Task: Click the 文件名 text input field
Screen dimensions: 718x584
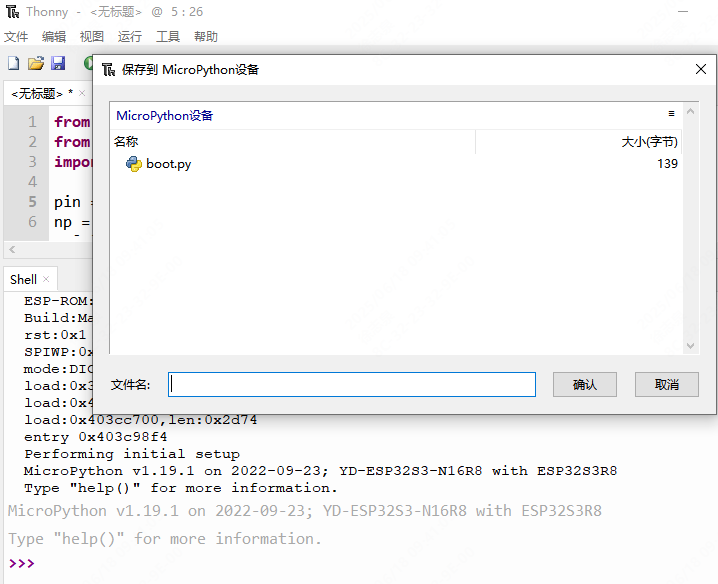Action: 352,384
